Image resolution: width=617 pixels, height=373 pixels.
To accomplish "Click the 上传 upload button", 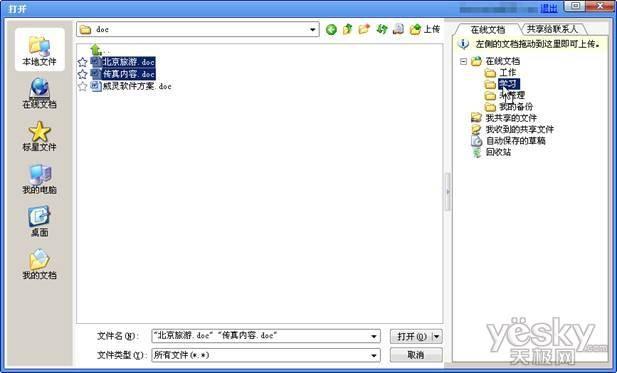I will point(425,29).
